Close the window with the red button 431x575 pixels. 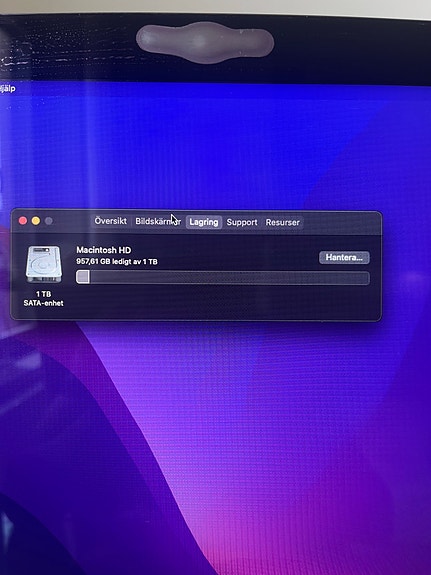[x=23, y=220]
